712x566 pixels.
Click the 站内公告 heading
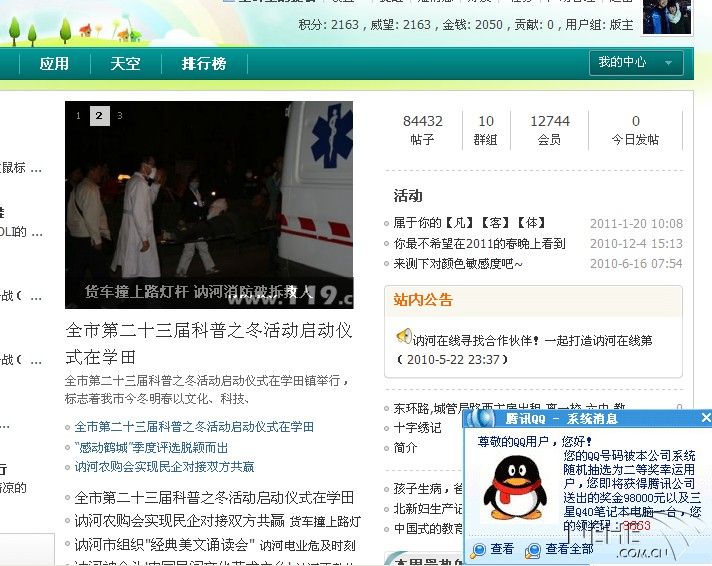[x=423, y=300]
